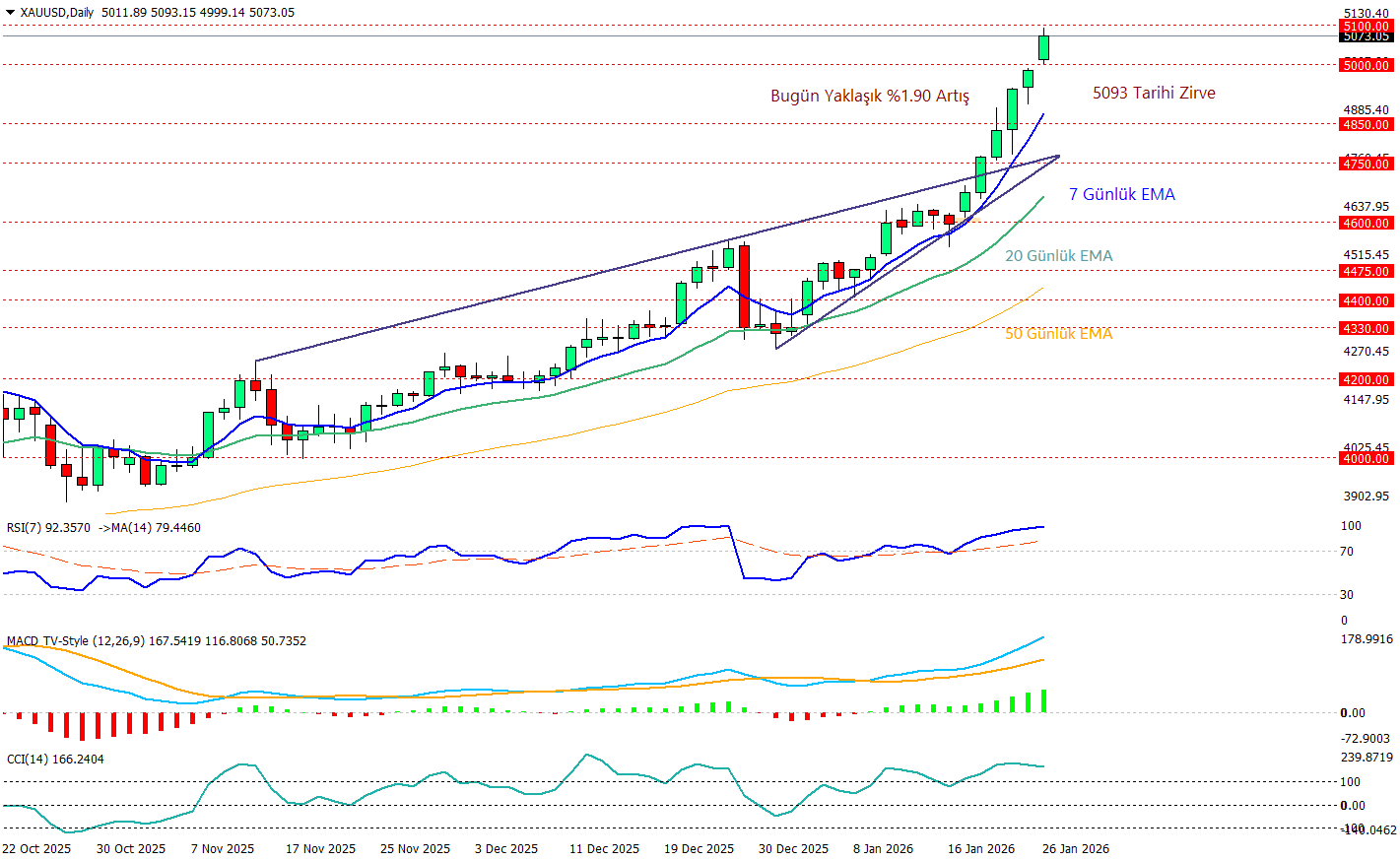
Task: Click the black current price label 5073.05
Action: point(1366,37)
